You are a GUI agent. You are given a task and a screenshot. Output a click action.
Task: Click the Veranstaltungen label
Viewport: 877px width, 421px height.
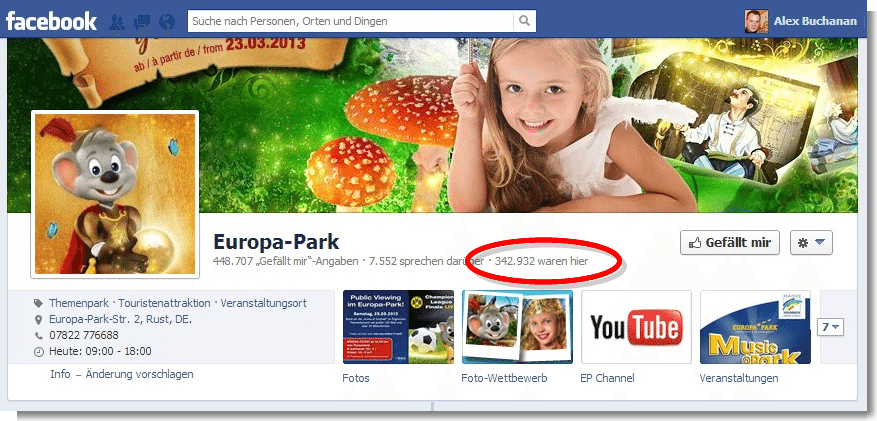[739, 378]
